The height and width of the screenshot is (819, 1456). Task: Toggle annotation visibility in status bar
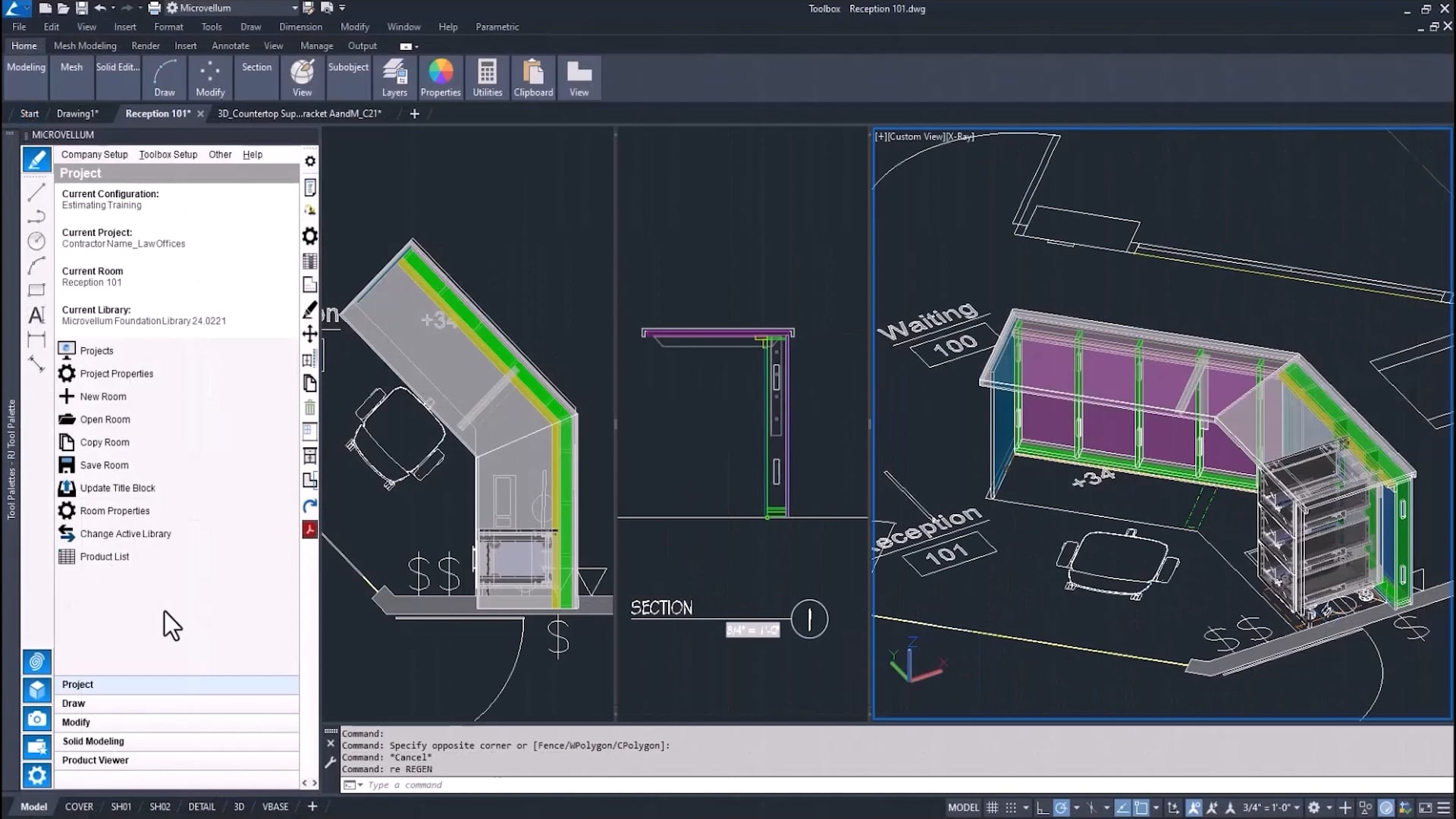(x=1194, y=808)
